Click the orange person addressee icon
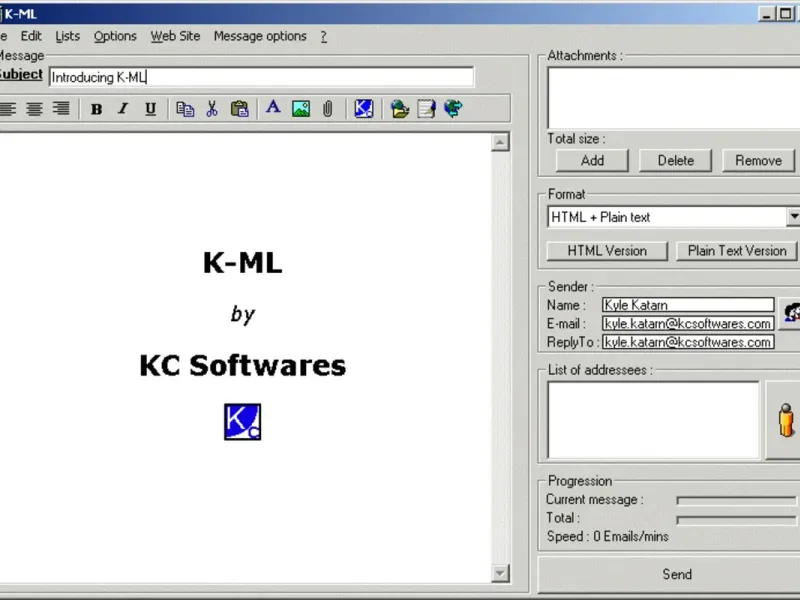 pyautogui.click(x=785, y=420)
